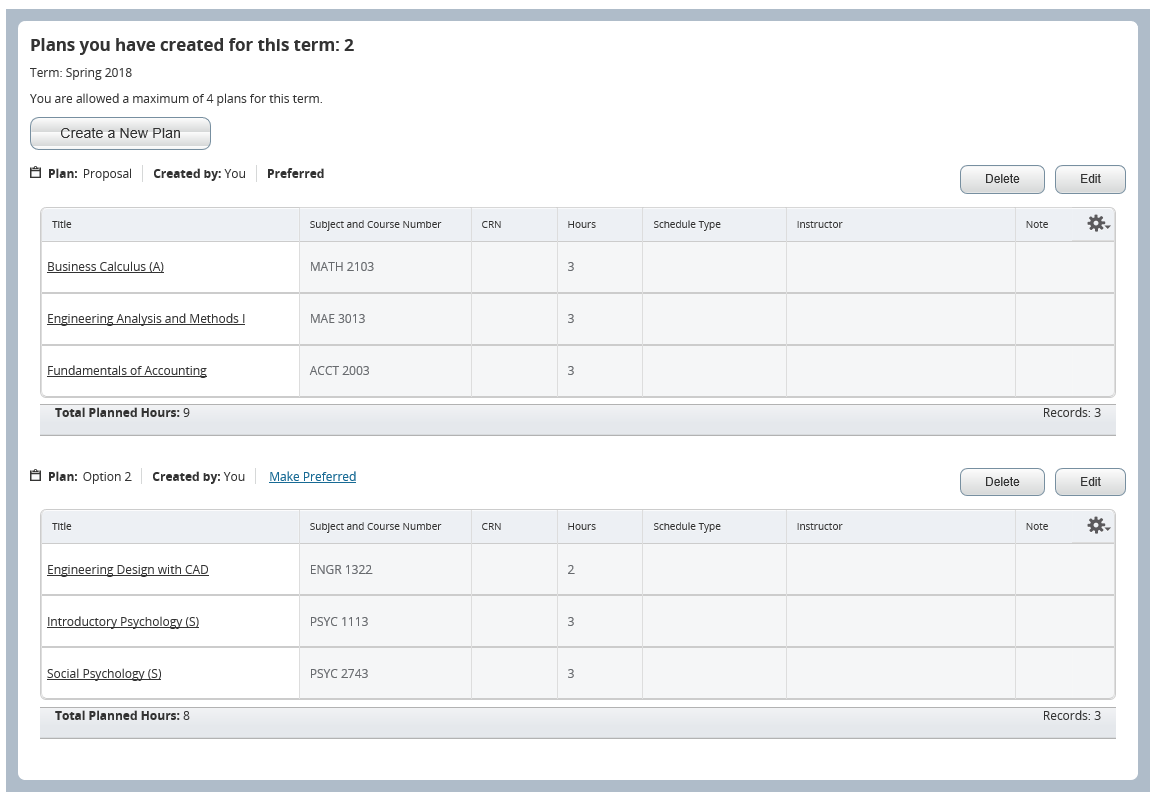The image size is (1159, 798).
Task: Edit the Option 2 plan
Action: [1089, 482]
